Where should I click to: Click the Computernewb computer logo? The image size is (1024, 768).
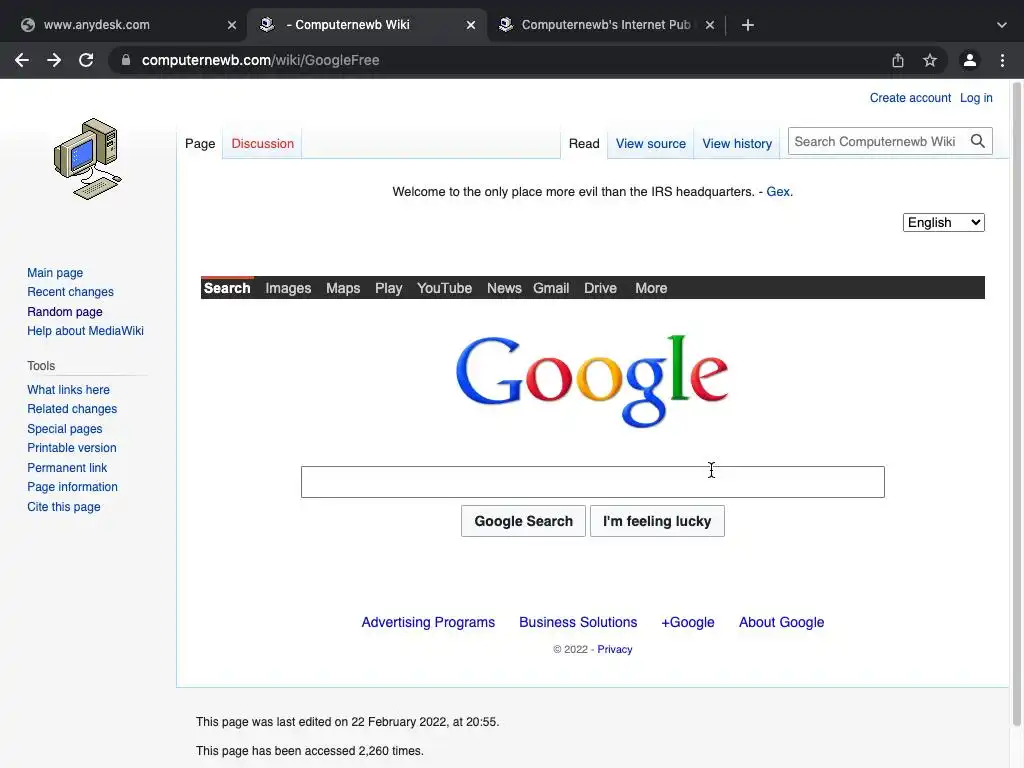(88, 159)
